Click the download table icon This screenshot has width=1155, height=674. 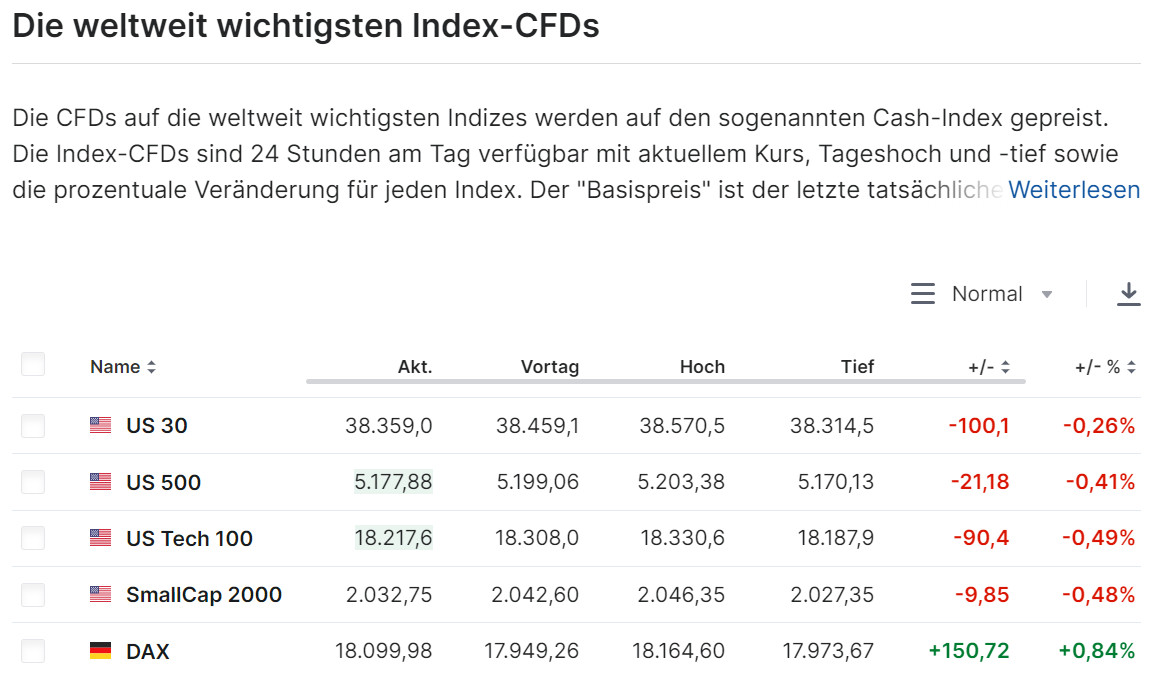(1128, 293)
